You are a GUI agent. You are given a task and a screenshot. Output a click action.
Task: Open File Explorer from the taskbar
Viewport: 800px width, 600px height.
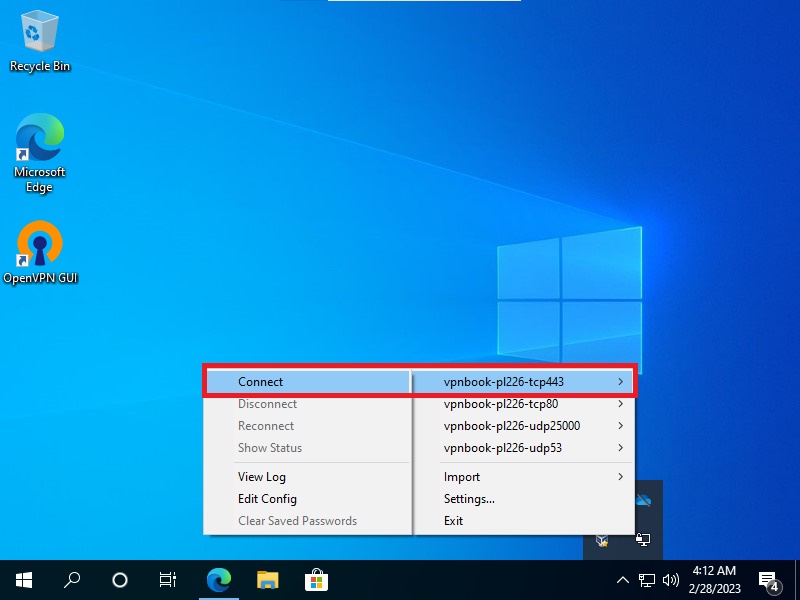pyautogui.click(x=267, y=580)
